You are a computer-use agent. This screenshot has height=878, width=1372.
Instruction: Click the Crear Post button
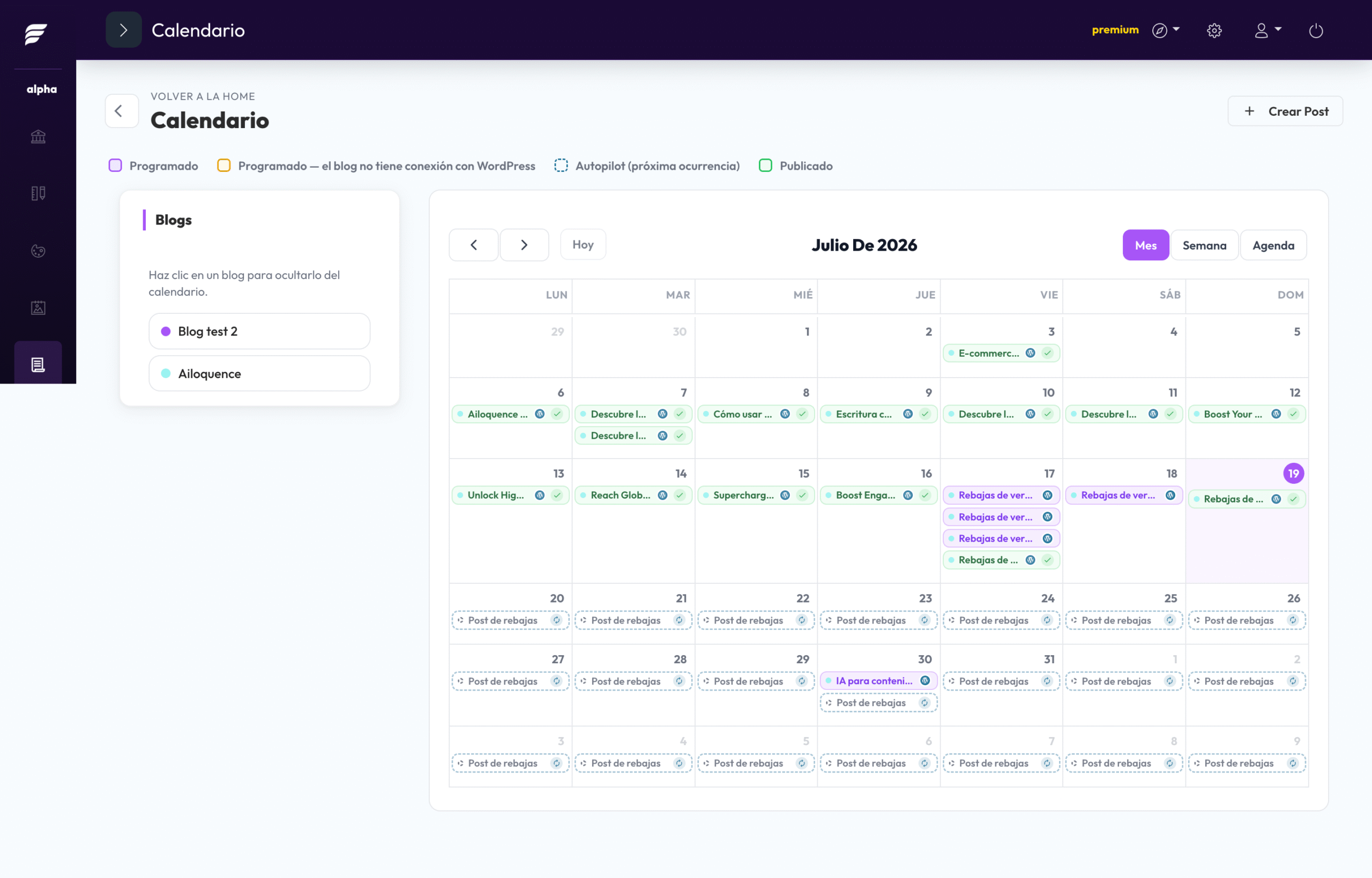[x=1285, y=111]
